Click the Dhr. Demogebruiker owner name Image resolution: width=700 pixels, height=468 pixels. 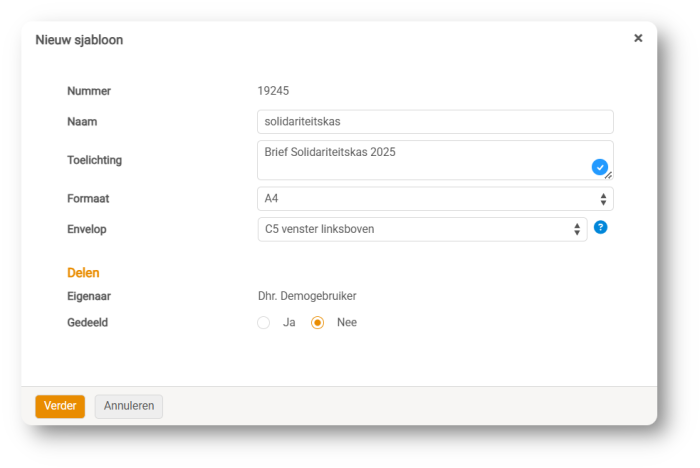pos(307,296)
